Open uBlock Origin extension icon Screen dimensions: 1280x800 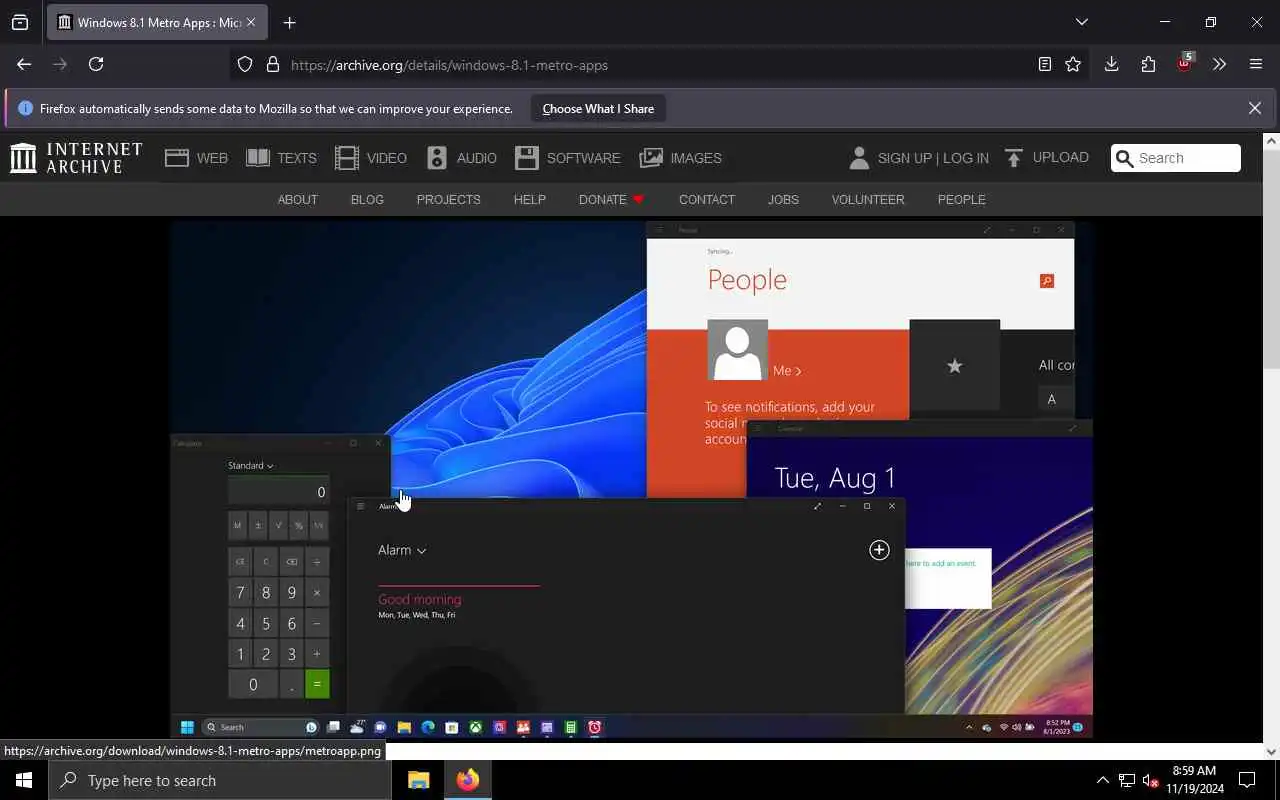(x=1185, y=63)
